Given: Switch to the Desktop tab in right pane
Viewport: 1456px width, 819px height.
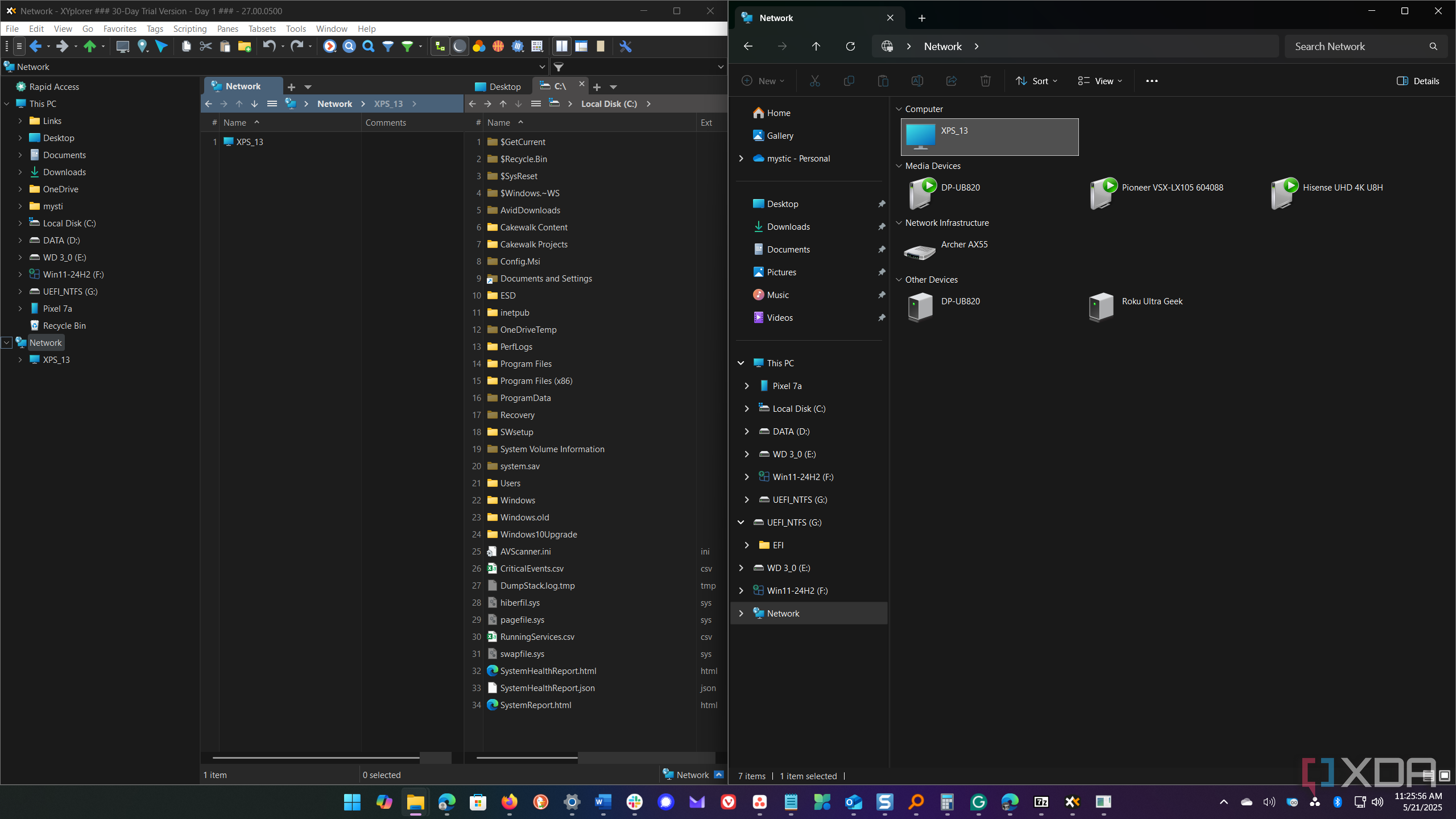Looking at the screenshot, I should pos(498,86).
